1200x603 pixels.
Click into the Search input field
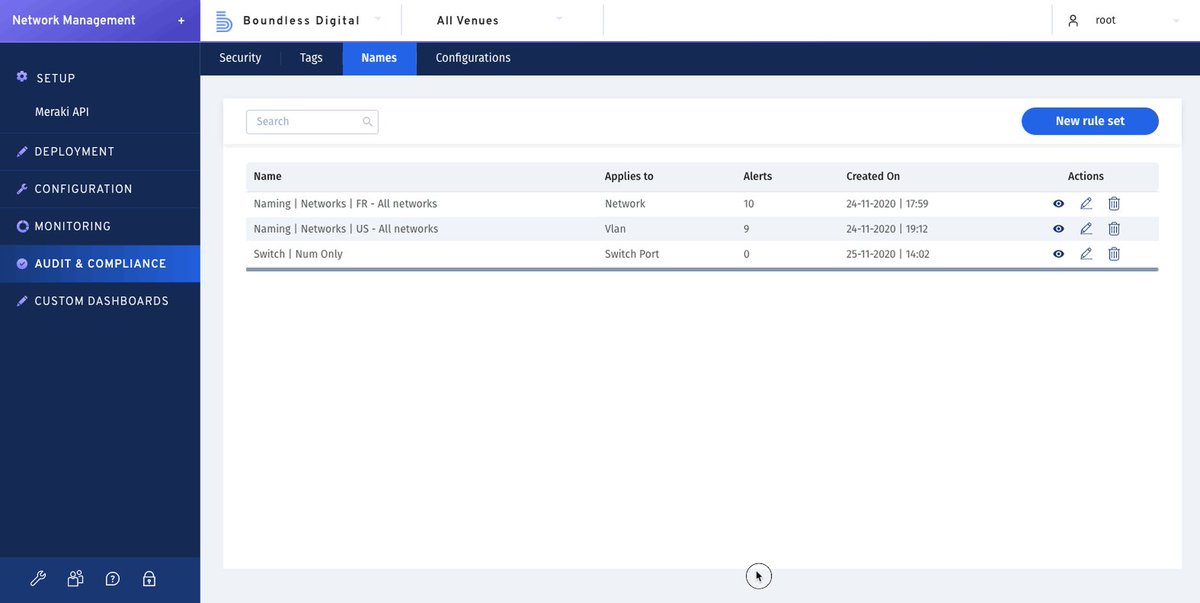point(312,122)
